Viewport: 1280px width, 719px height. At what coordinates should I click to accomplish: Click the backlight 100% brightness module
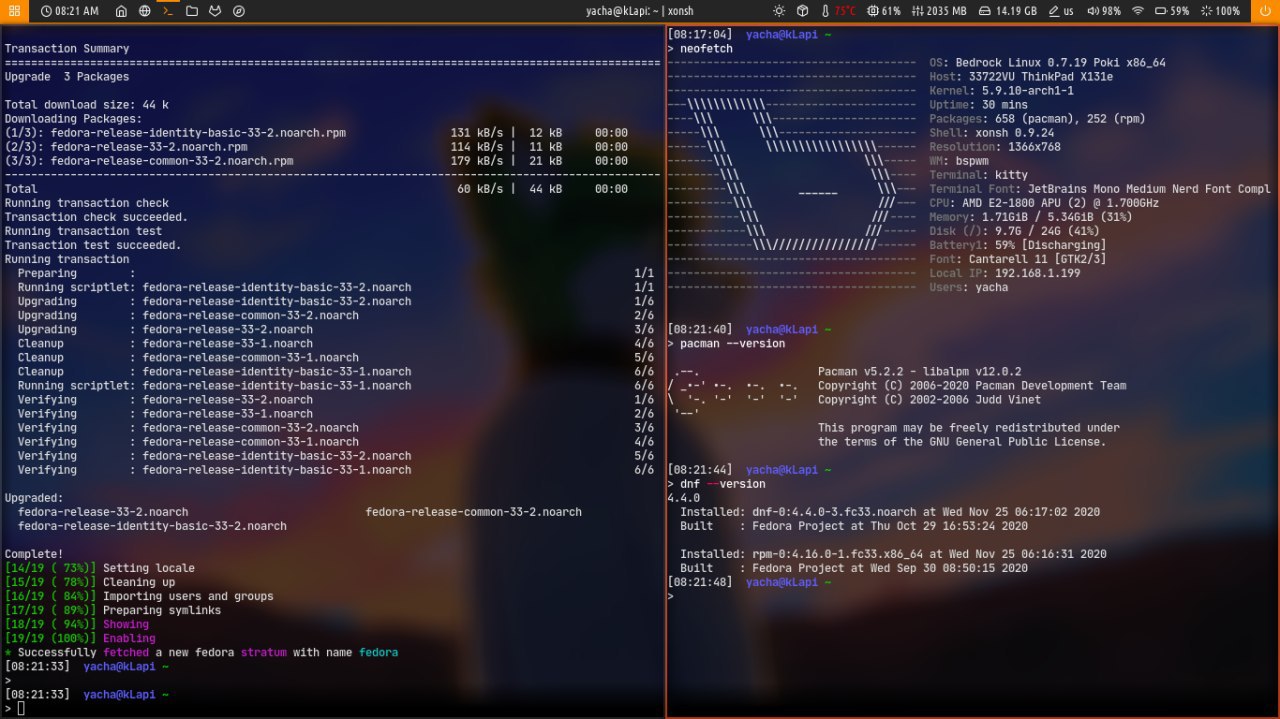pos(1220,11)
